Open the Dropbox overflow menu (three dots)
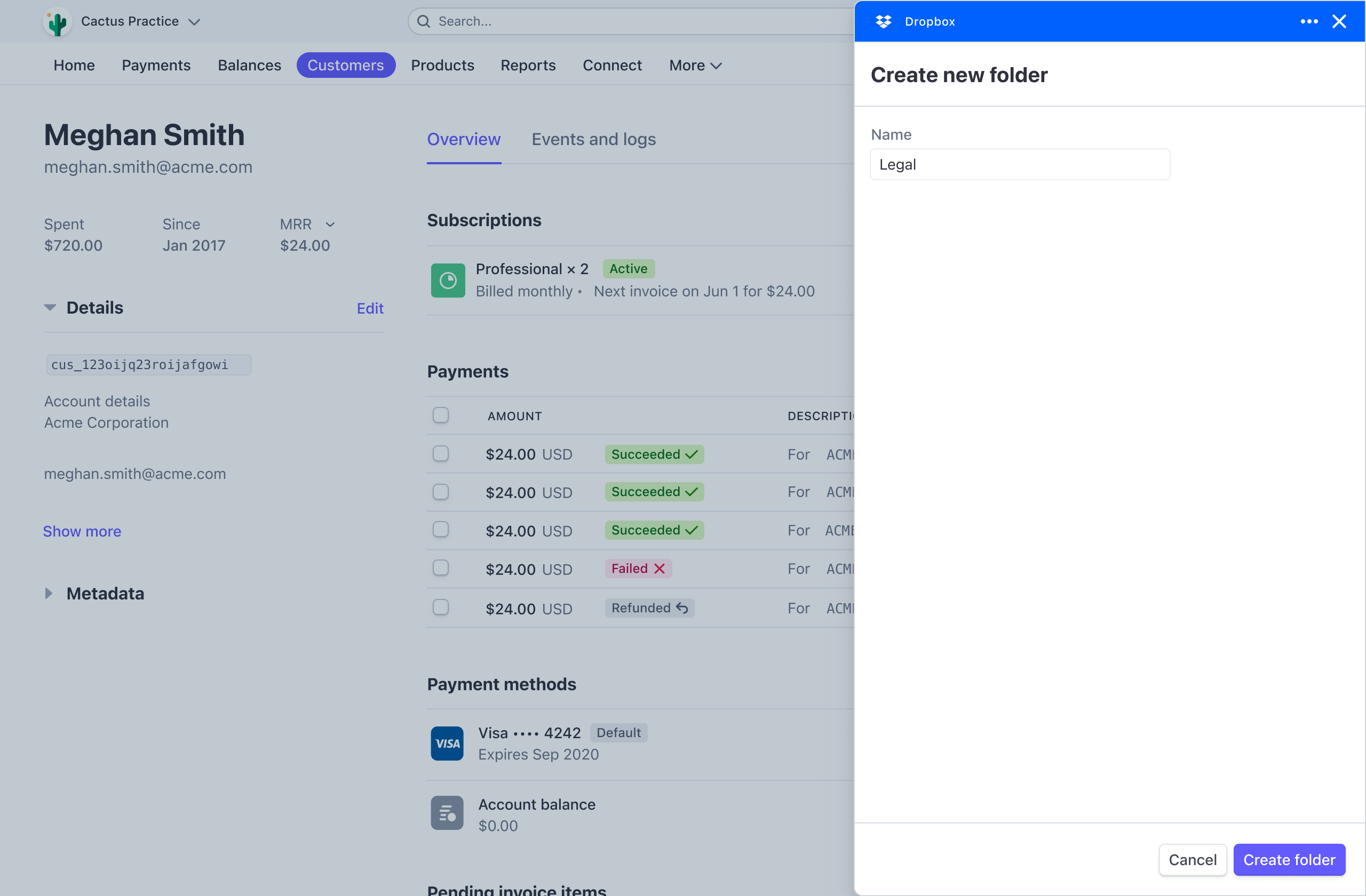This screenshot has height=896, width=1366. pos(1309,21)
